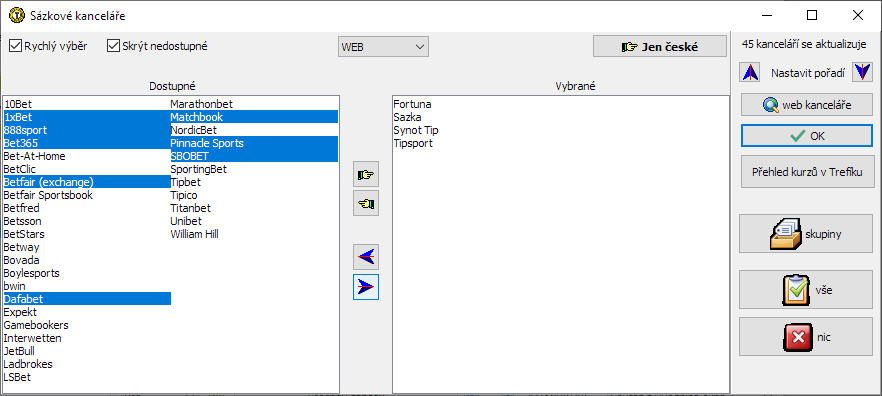882x396 pixels.
Task: Select Titanbet in available list
Action: [254, 208]
